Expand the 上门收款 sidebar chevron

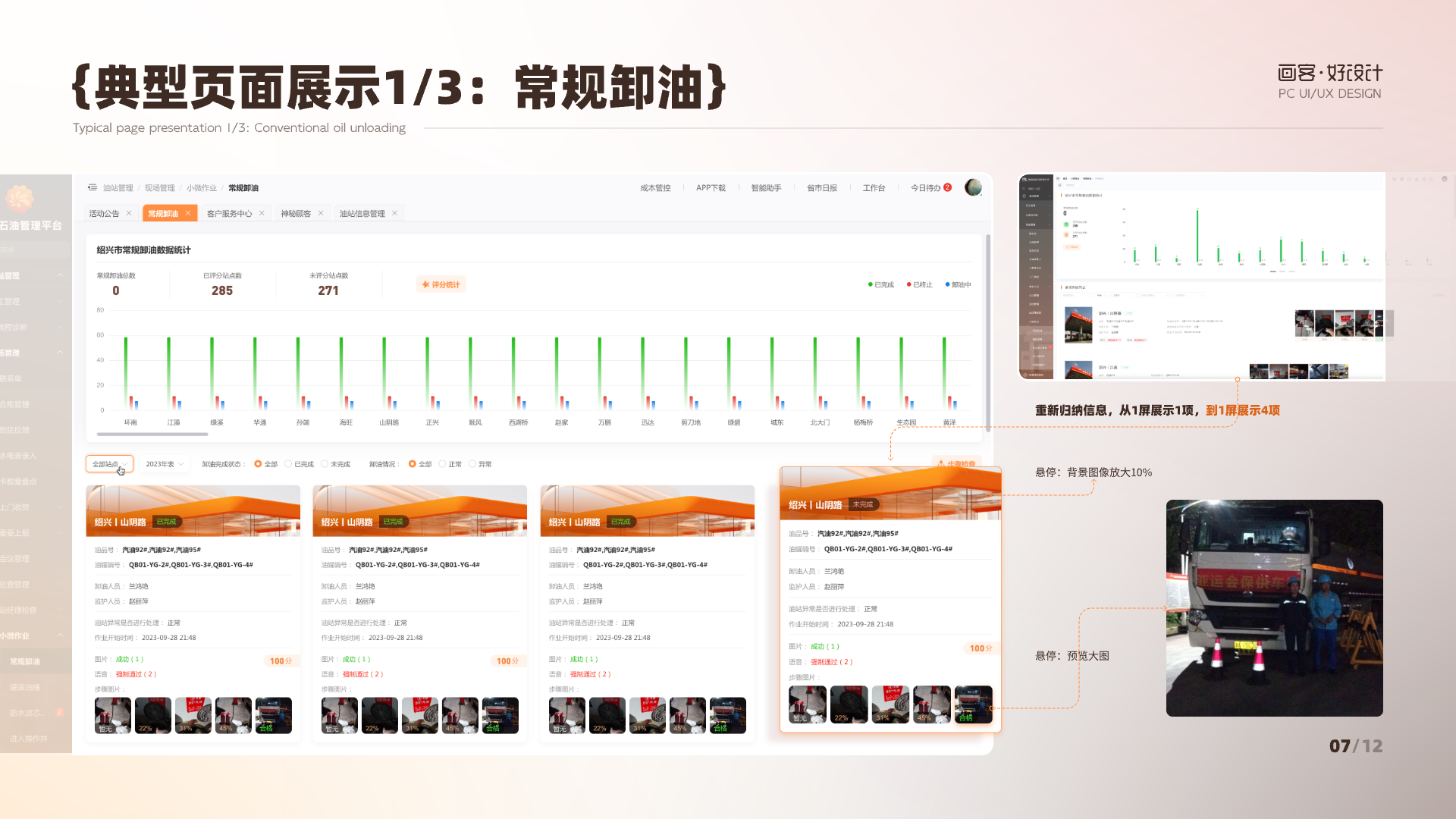point(61,507)
